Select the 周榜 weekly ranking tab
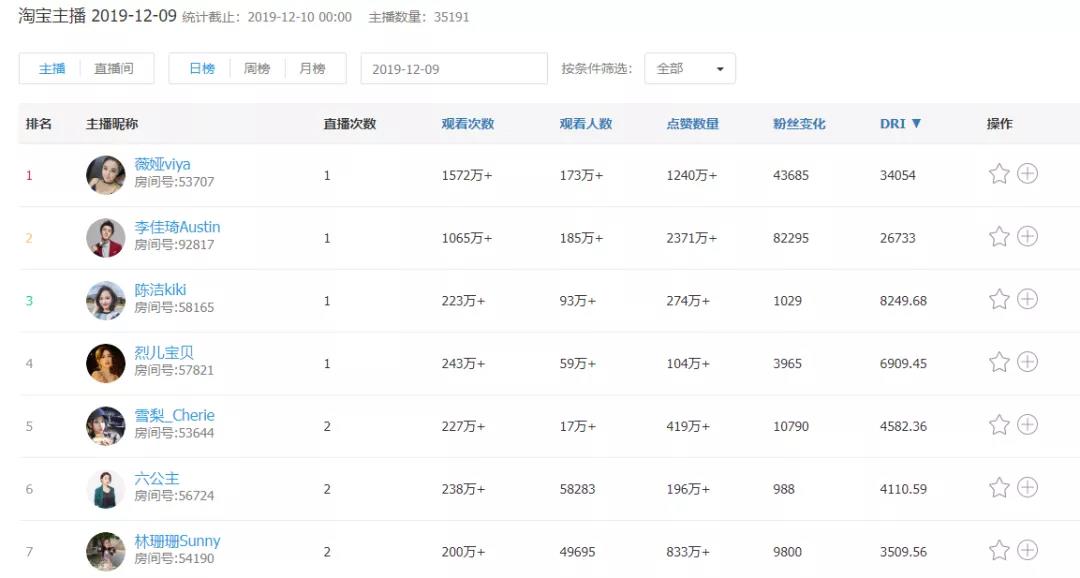1080x578 pixels. pyautogui.click(x=257, y=69)
